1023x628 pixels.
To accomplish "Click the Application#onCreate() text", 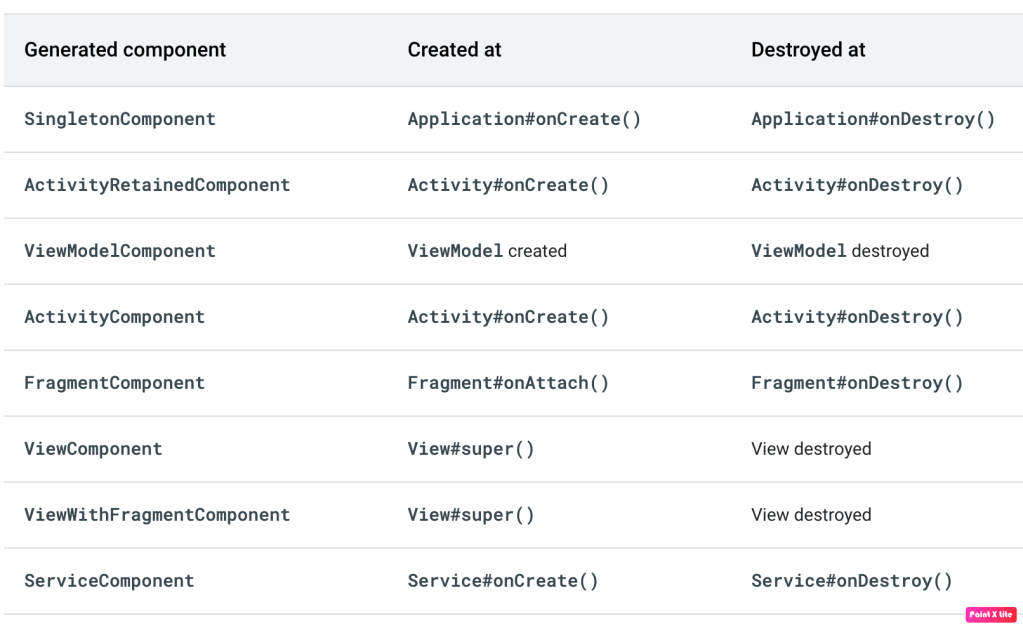I will (524, 119).
